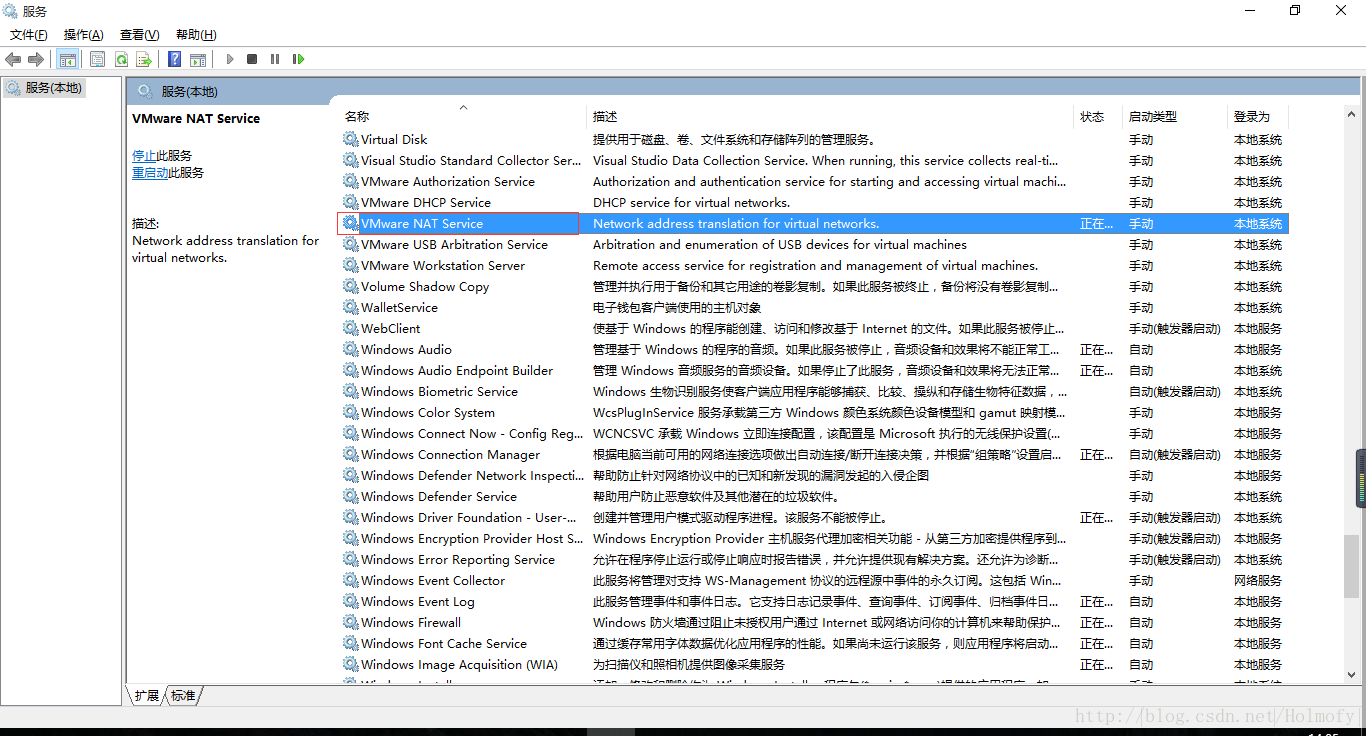Select the VMware Workstation Server row

coord(814,265)
